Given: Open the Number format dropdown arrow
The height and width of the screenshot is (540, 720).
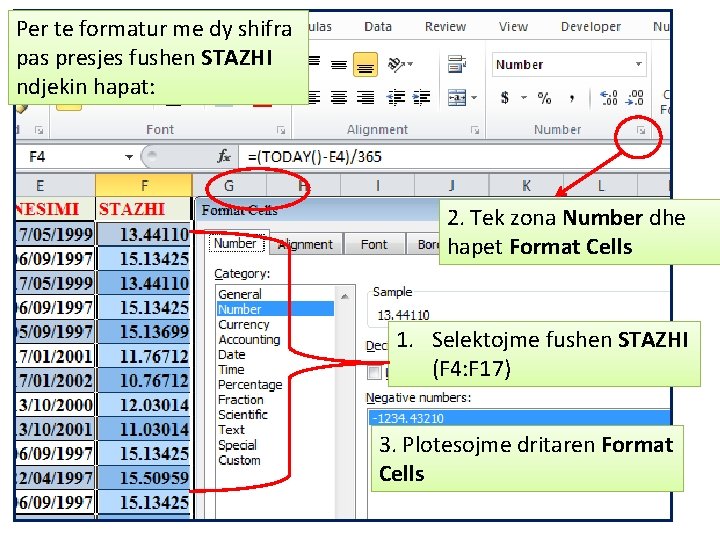Looking at the screenshot, I should (638, 64).
